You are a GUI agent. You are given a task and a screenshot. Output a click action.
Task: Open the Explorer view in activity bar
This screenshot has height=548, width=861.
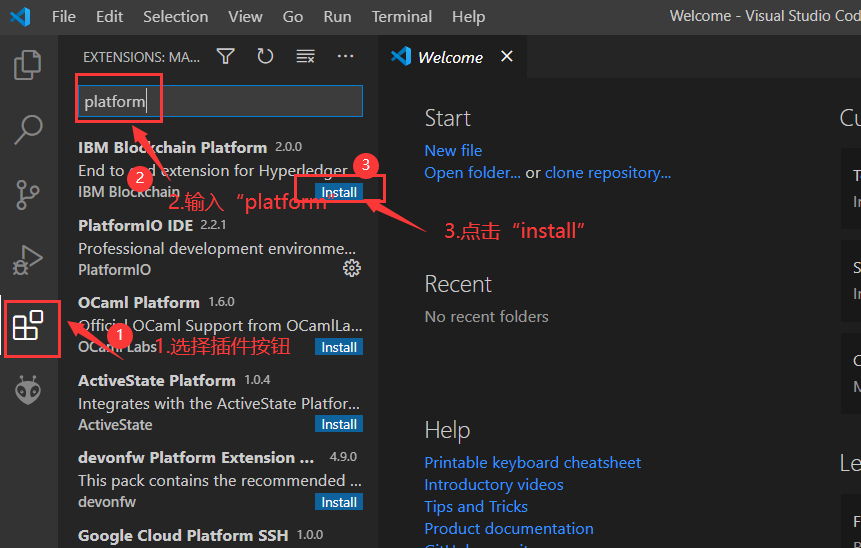point(27,65)
